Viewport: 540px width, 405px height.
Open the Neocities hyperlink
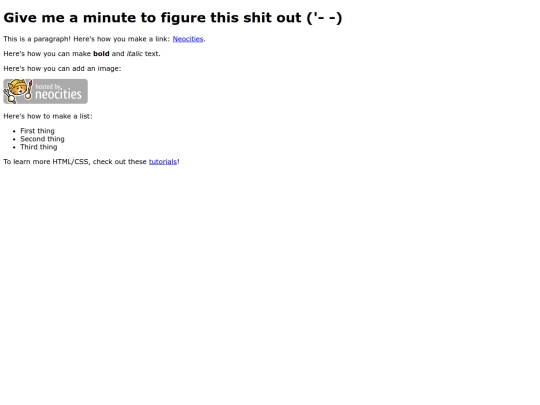tap(188, 39)
